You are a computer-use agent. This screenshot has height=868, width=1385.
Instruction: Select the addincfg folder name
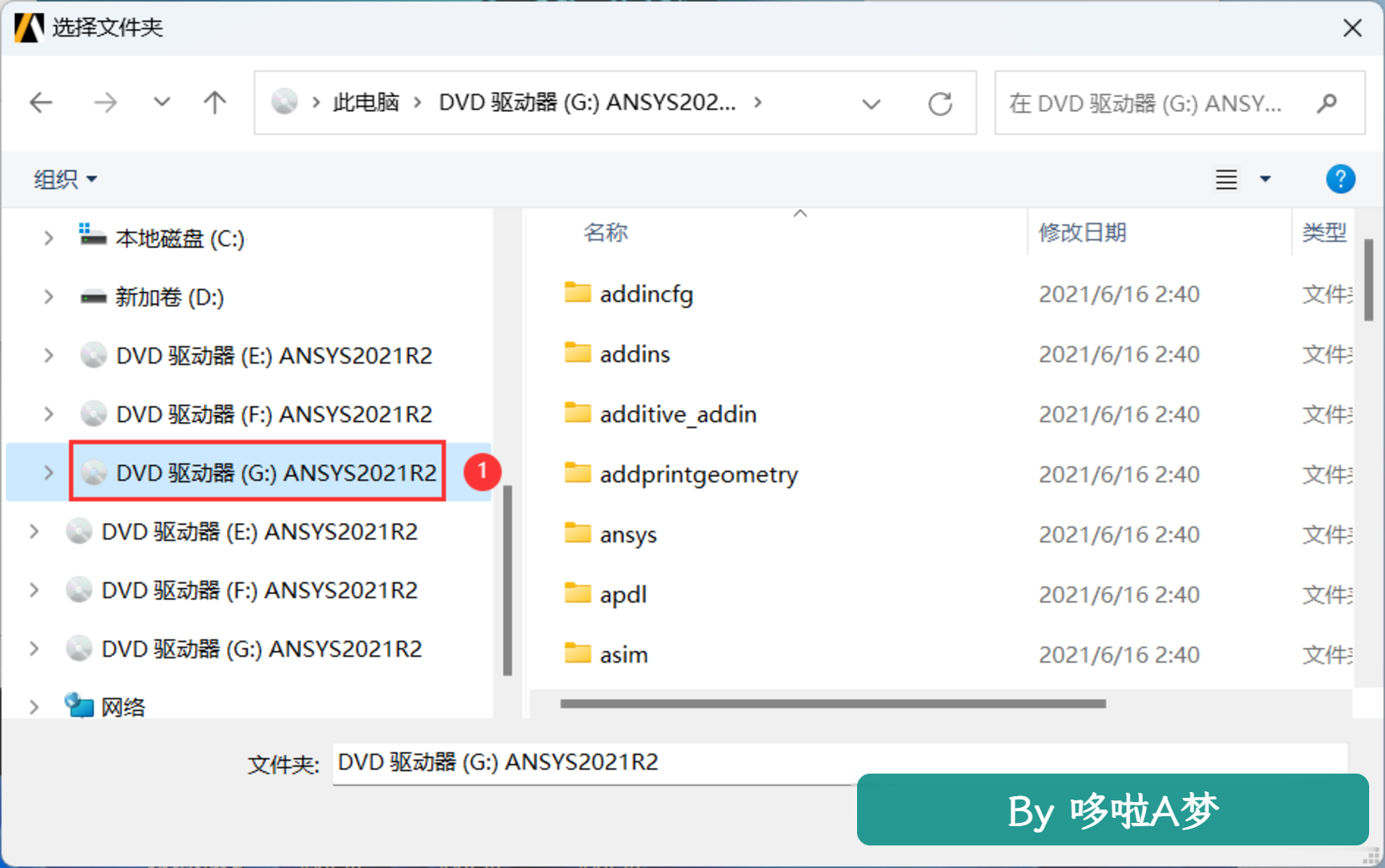(647, 294)
